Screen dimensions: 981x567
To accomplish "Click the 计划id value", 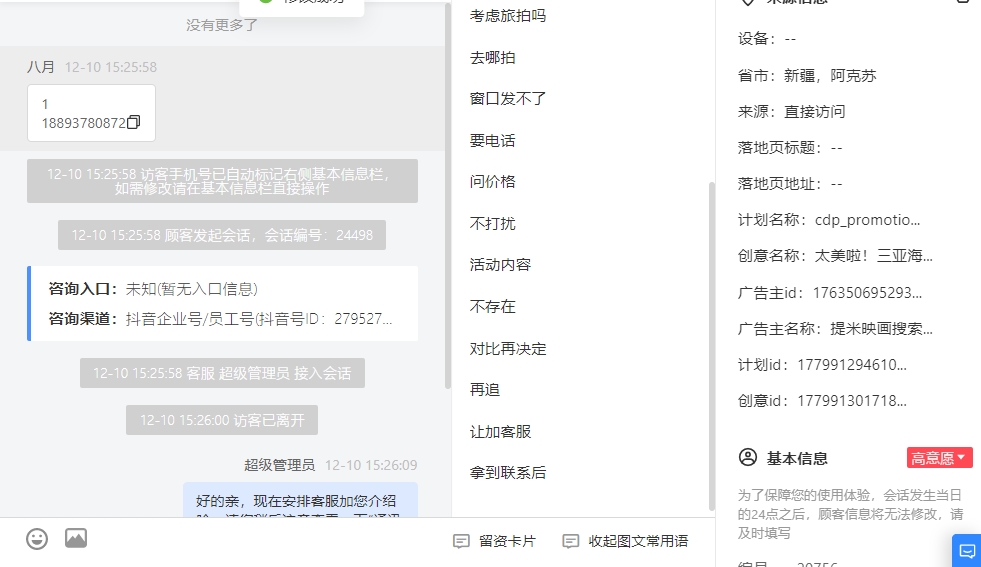I will point(852,365).
